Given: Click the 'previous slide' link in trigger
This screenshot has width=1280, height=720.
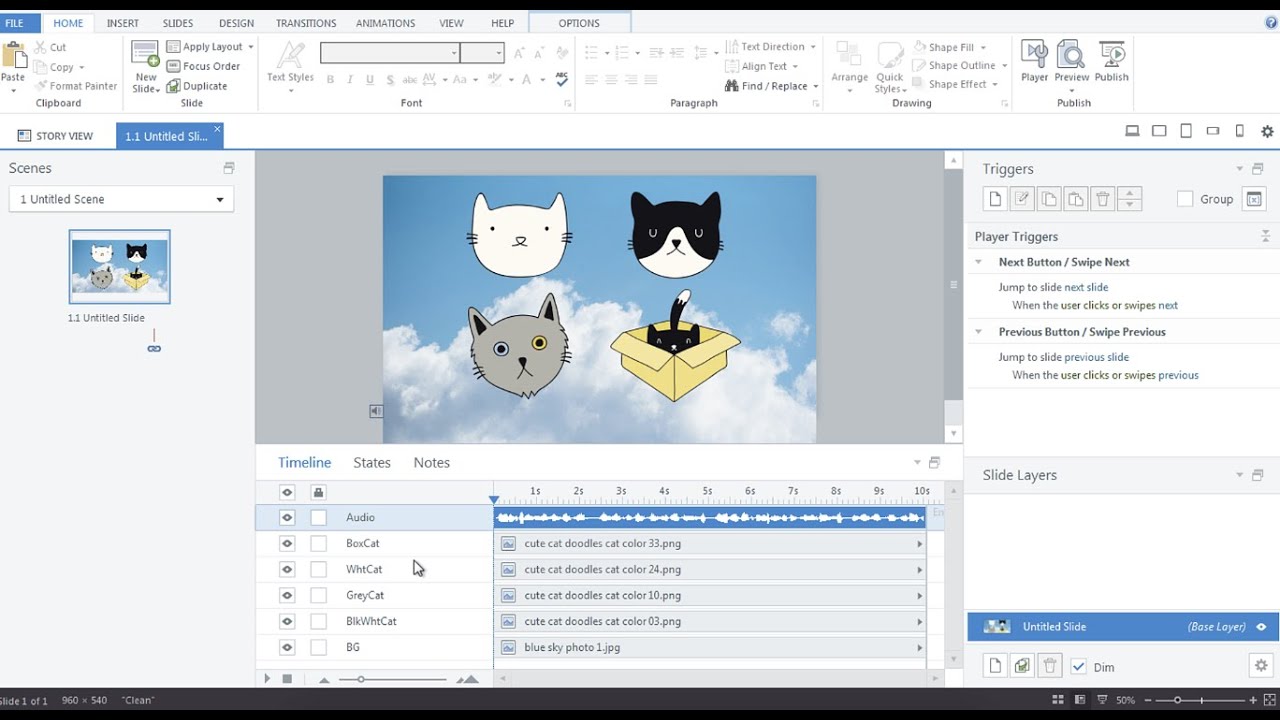Looking at the screenshot, I should point(1096,357).
